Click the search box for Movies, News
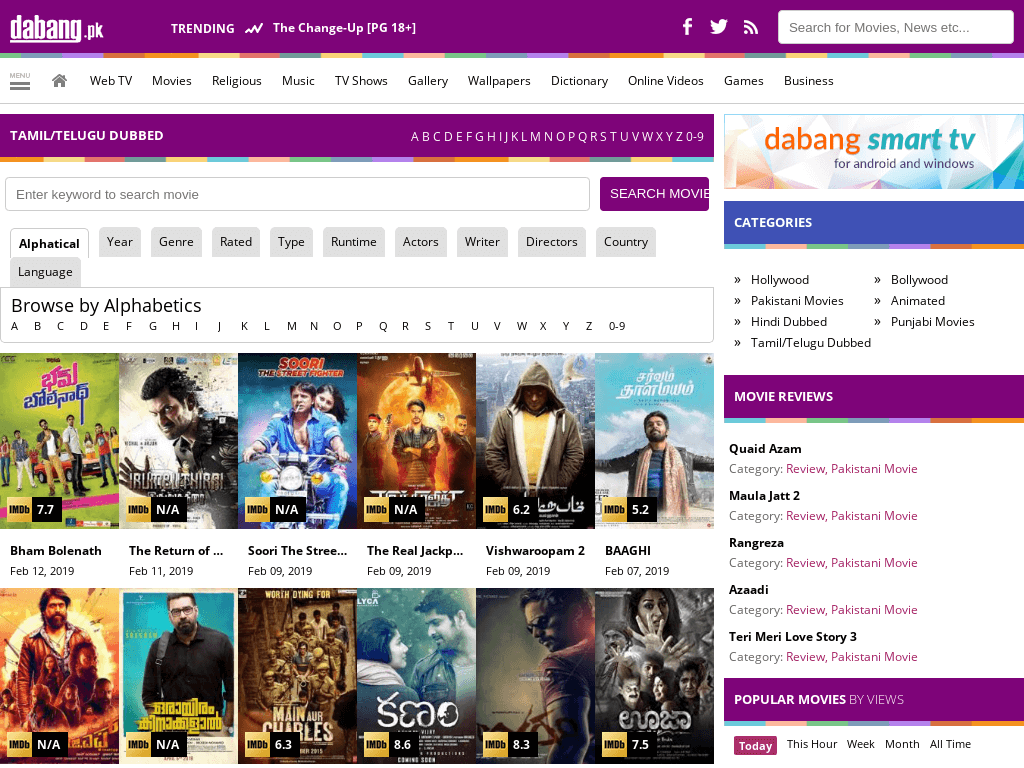 [x=895, y=27]
